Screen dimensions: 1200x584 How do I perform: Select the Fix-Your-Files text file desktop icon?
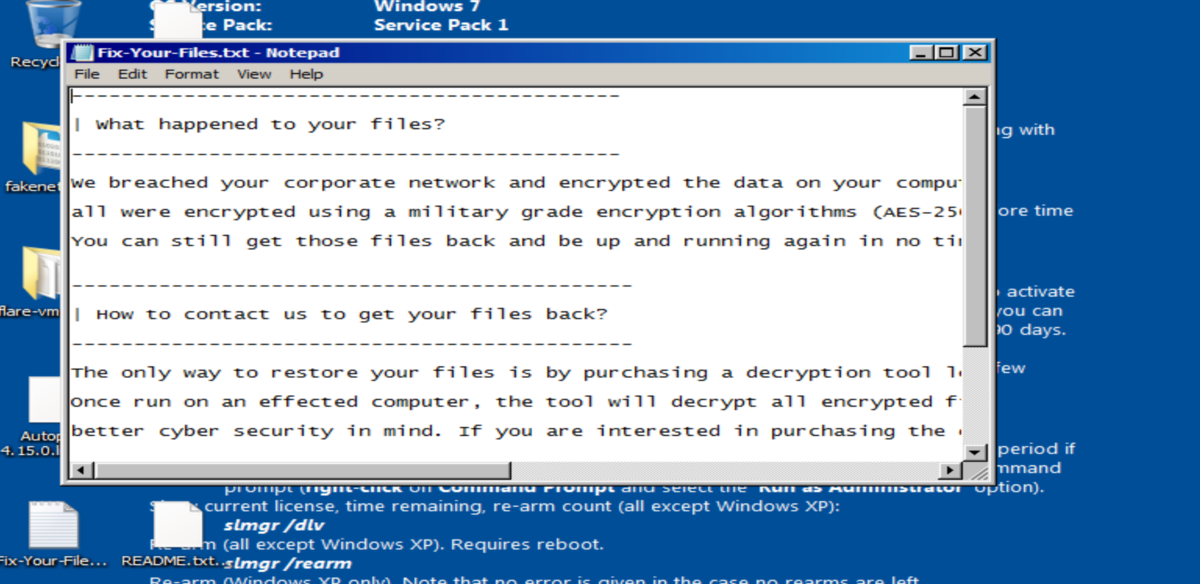click(x=52, y=535)
